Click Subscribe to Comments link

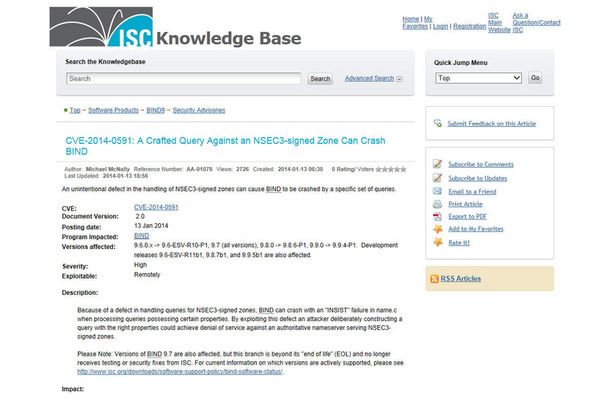[x=481, y=164]
